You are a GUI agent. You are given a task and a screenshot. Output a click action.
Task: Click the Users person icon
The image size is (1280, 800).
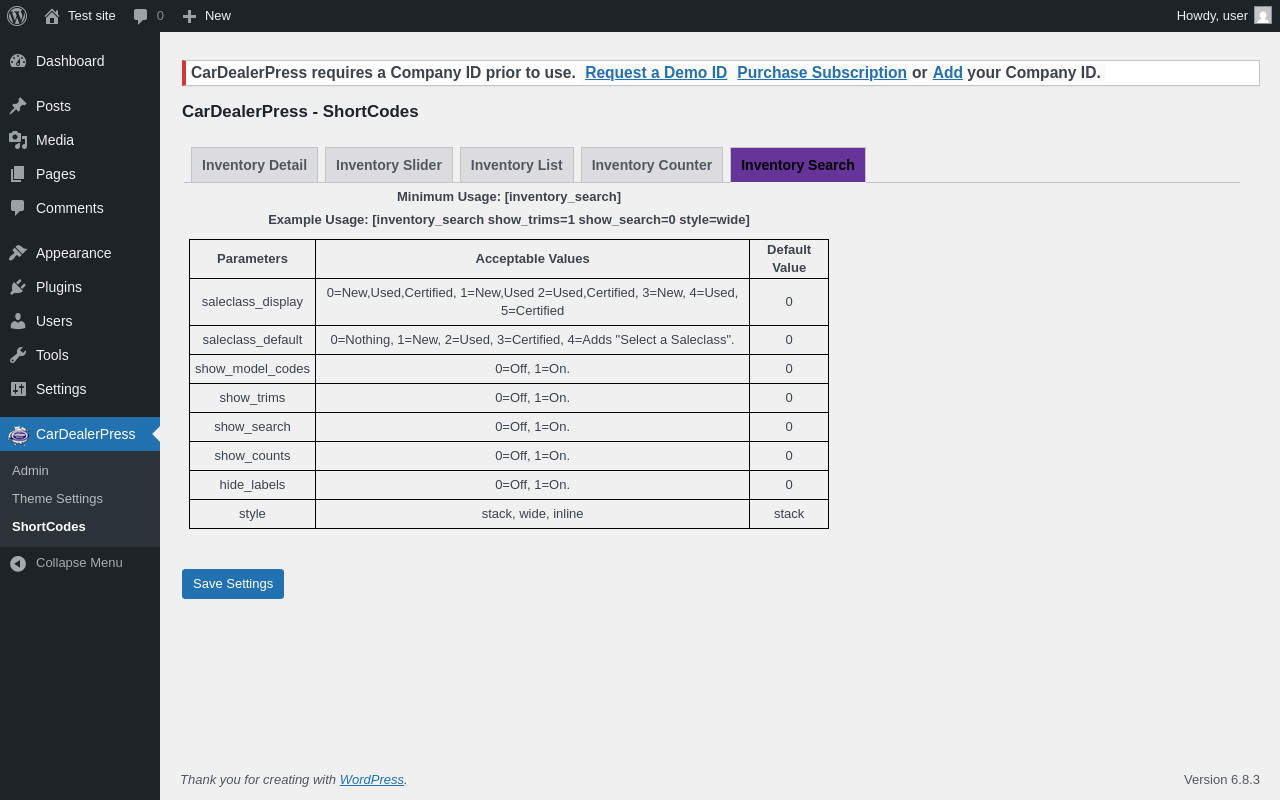[18, 321]
